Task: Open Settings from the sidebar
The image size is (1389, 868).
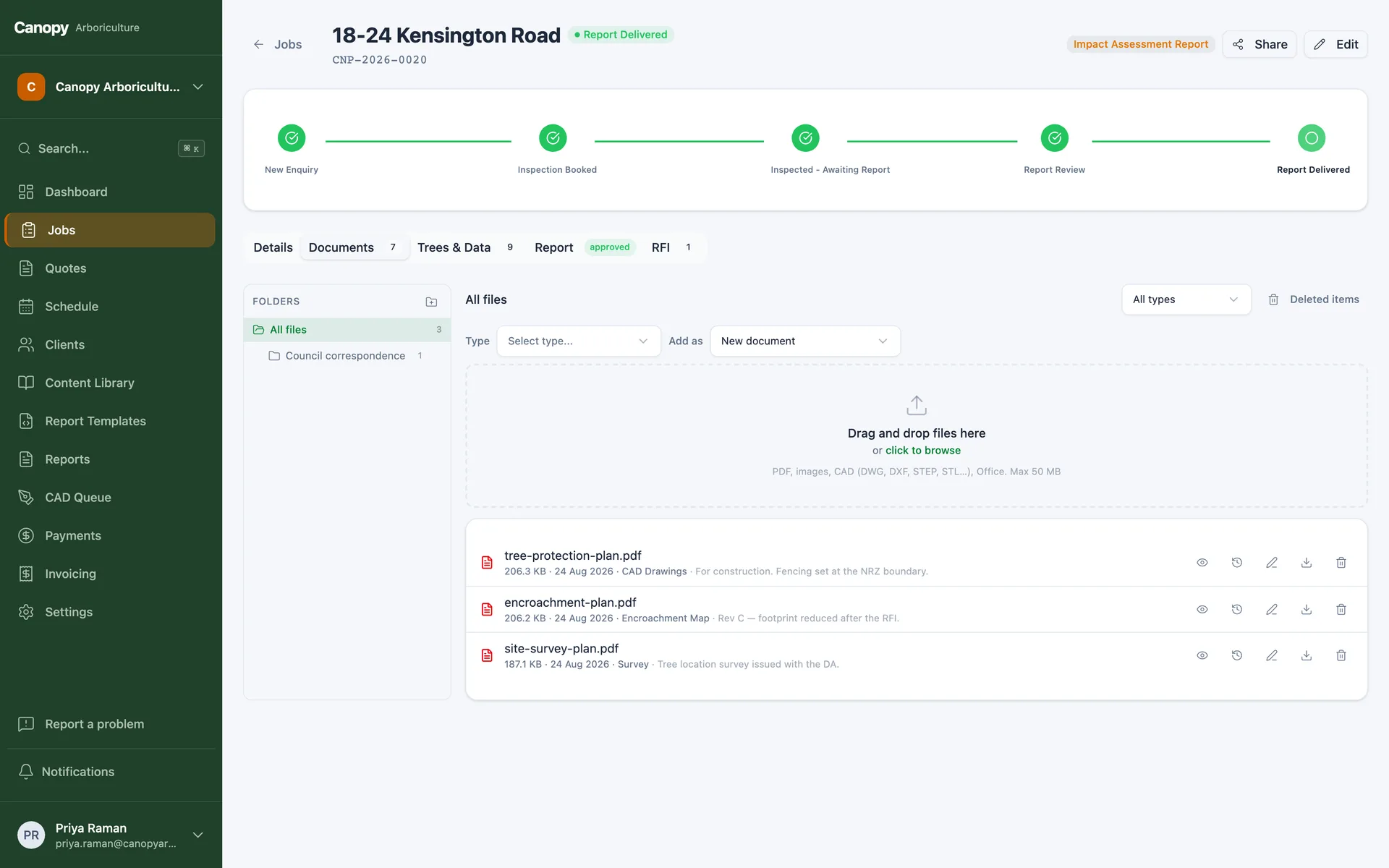Action: pos(110,612)
